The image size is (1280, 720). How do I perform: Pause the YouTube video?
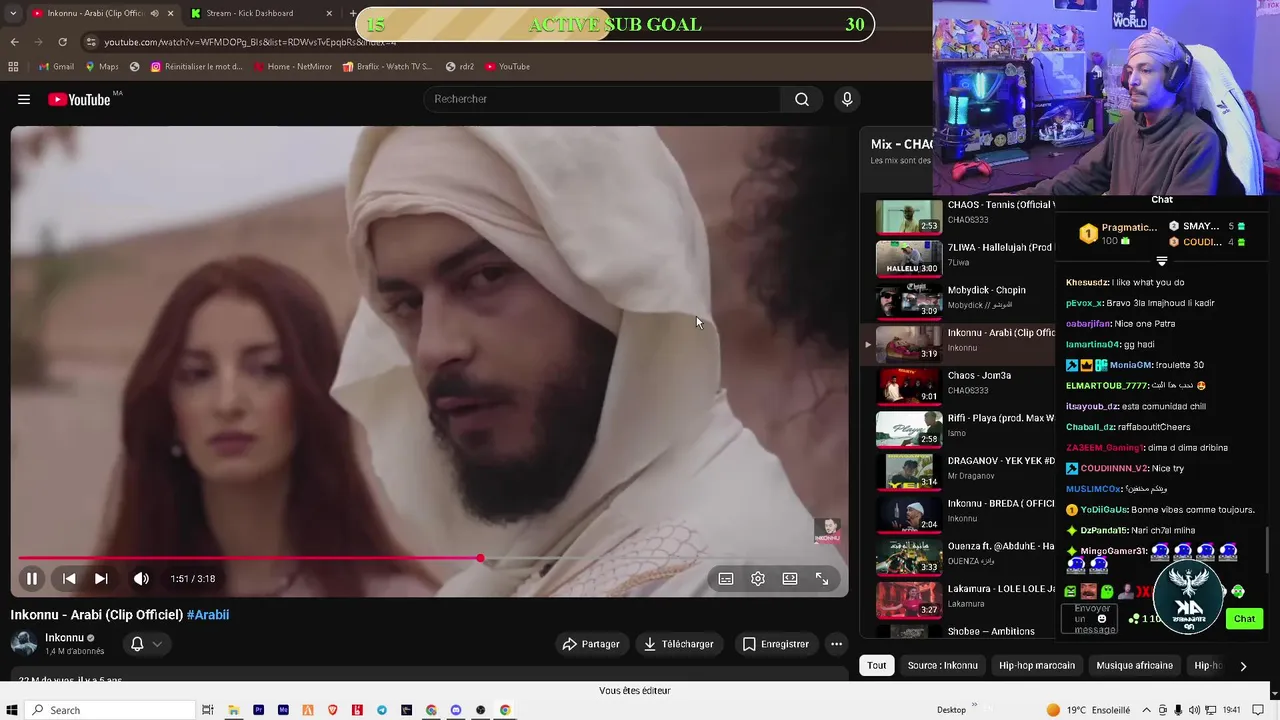tap(32, 578)
